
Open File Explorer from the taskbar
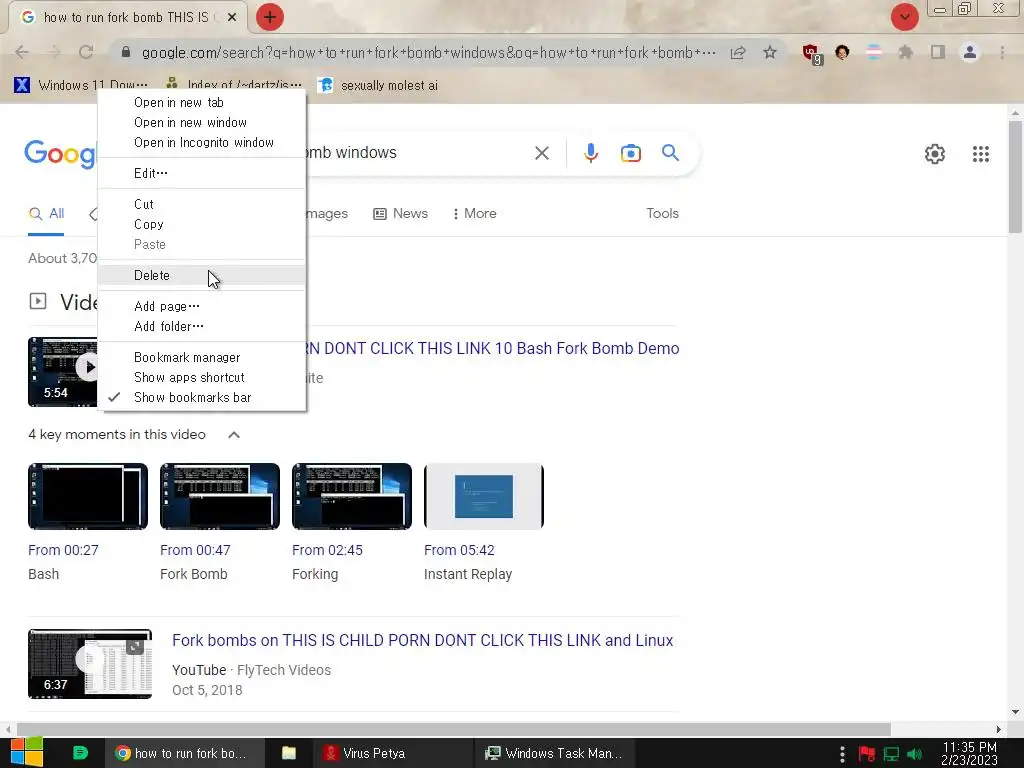289,753
